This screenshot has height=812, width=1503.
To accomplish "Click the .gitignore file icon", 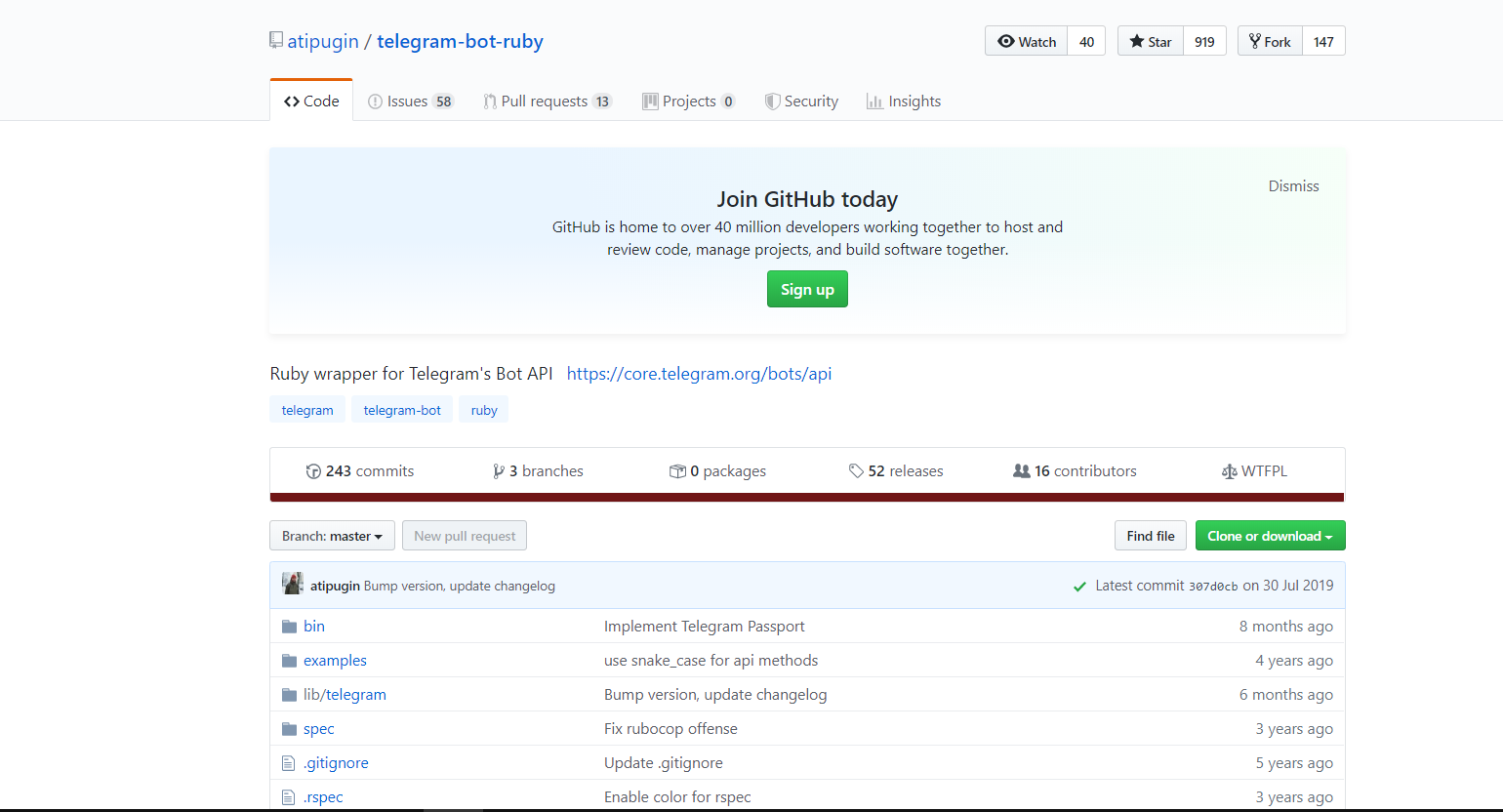I will click(x=288, y=763).
